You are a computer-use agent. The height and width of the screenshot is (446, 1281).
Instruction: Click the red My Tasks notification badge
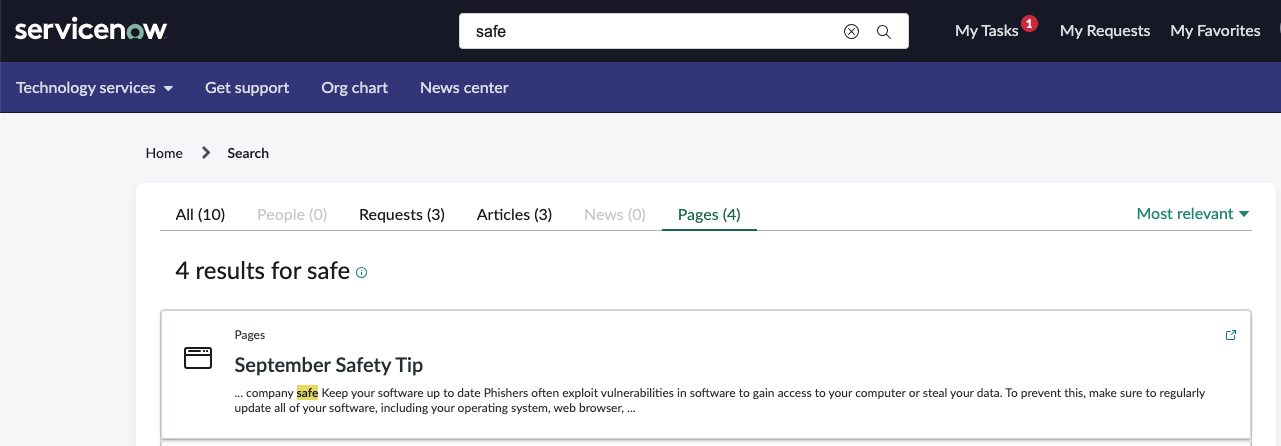(x=1029, y=23)
